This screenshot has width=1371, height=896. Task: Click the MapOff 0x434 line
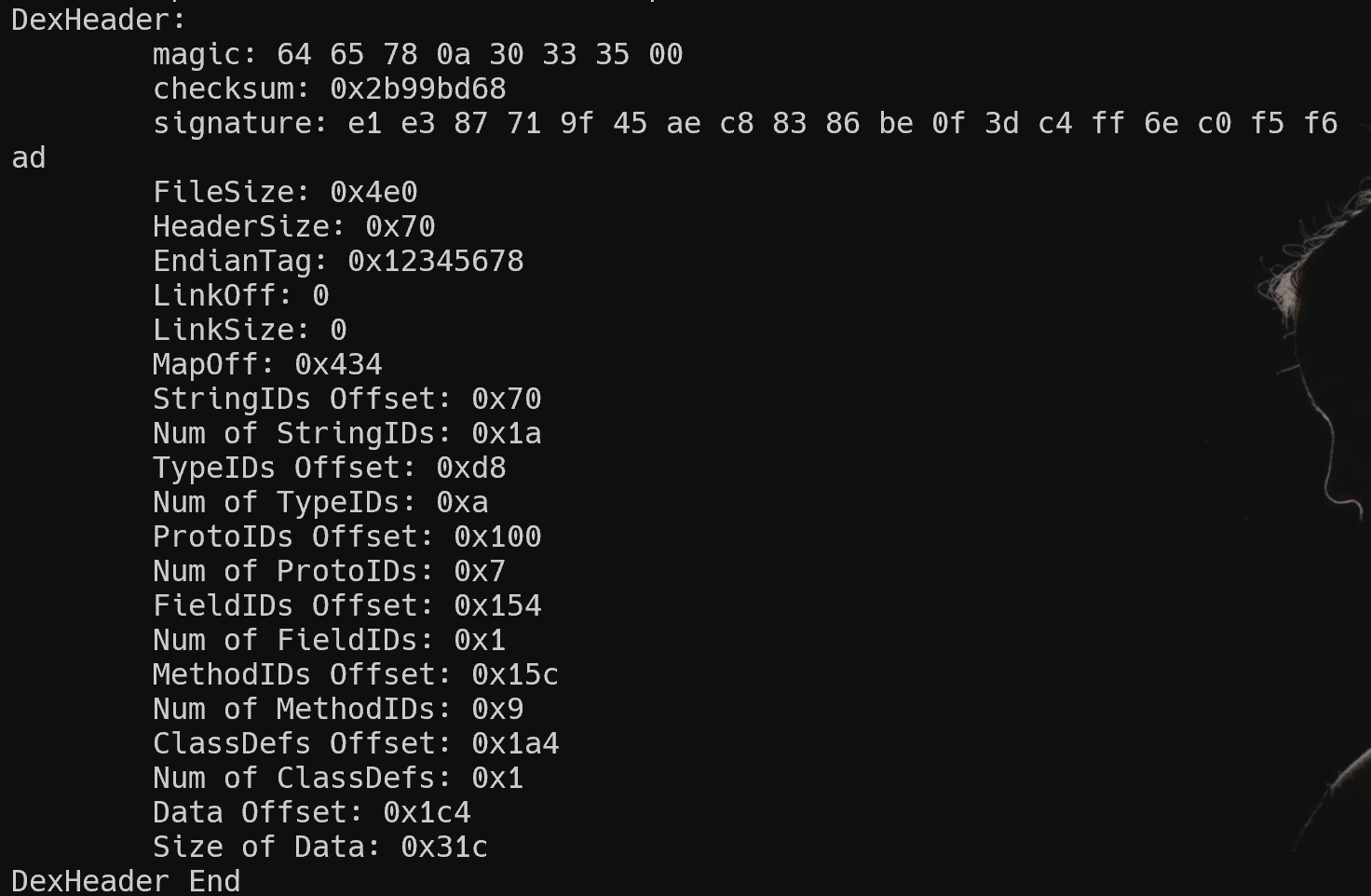point(267,365)
